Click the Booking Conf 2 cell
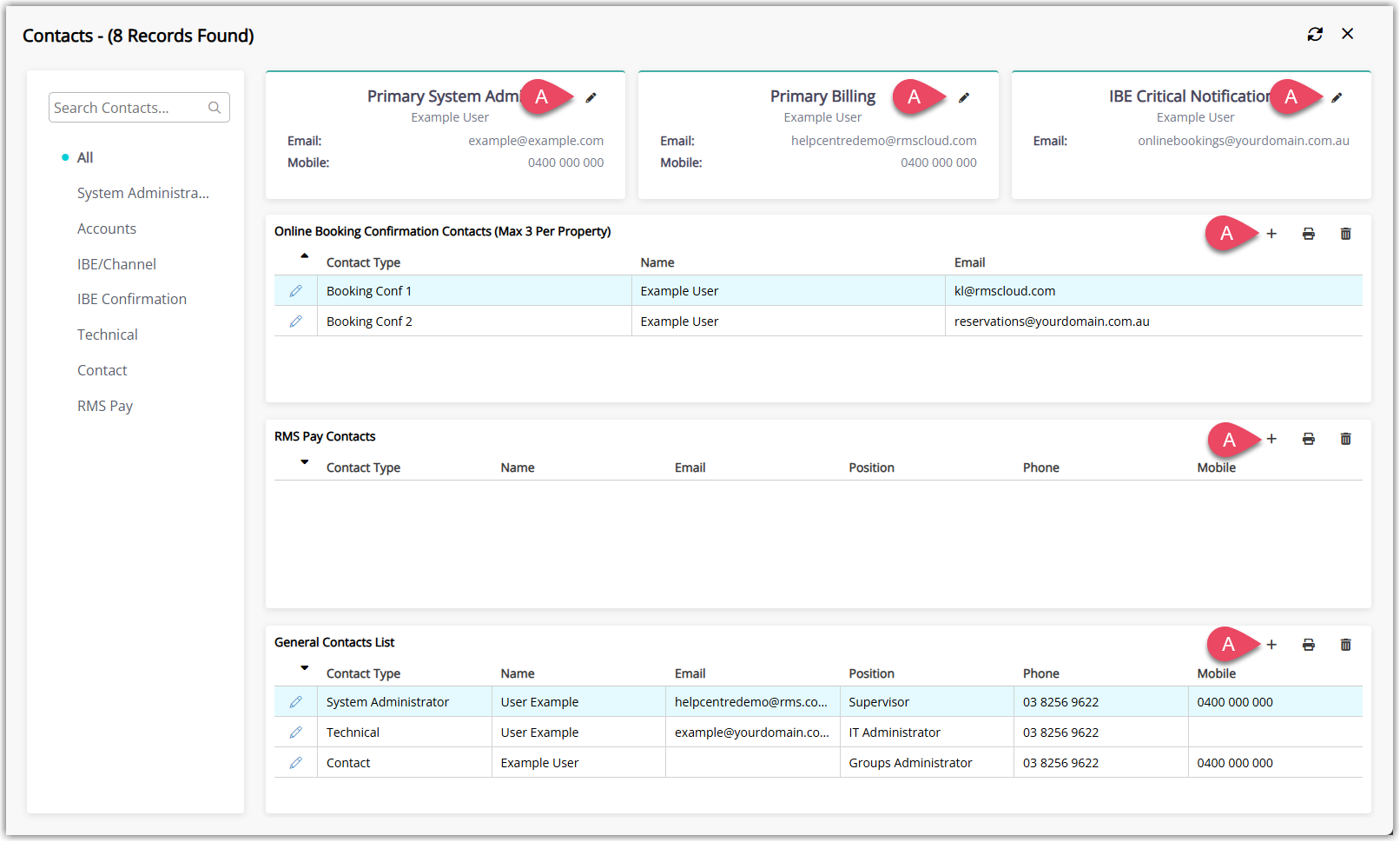The width and height of the screenshot is (1400, 842). point(474,322)
